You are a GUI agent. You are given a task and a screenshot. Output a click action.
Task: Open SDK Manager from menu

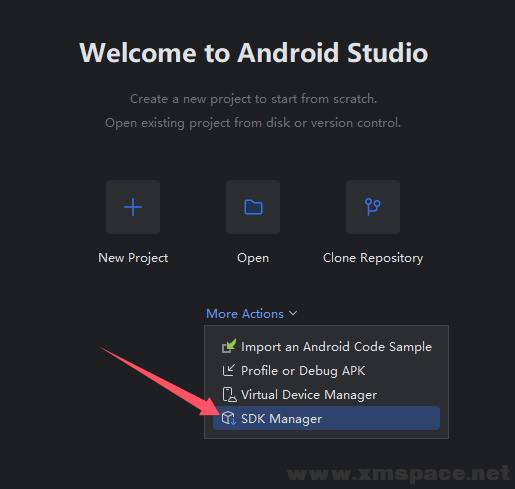pyautogui.click(x=326, y=418)
